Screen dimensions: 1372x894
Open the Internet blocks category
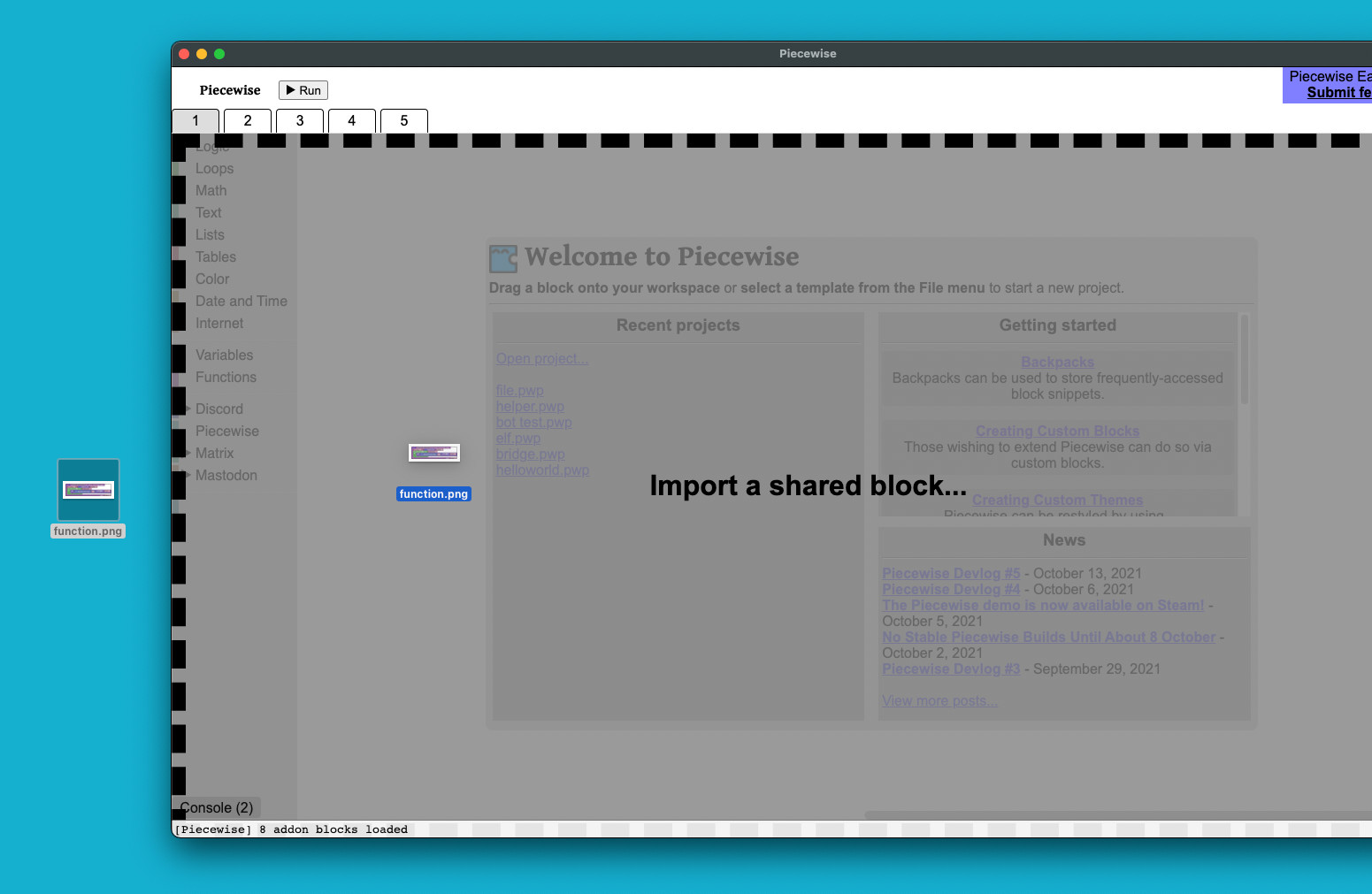coord(219,323)
